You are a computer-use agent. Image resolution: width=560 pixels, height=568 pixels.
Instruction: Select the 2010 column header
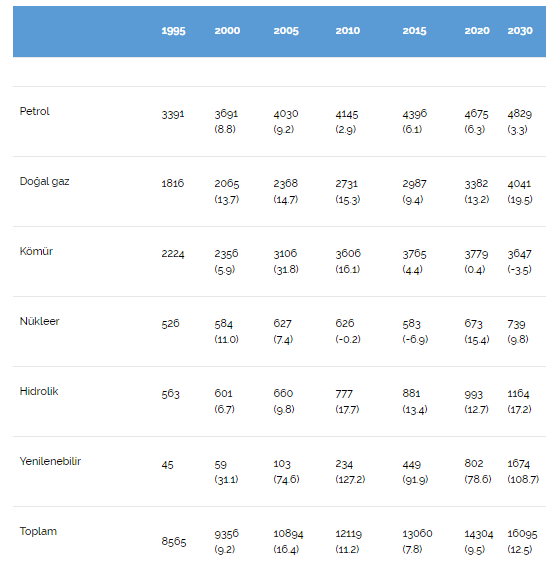tap(347, 31)
